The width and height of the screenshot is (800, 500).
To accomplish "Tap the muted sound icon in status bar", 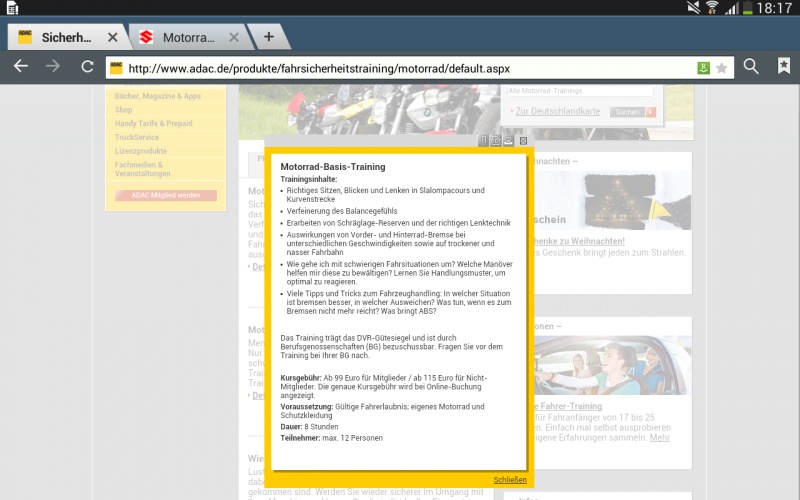I will coord(693,8).
